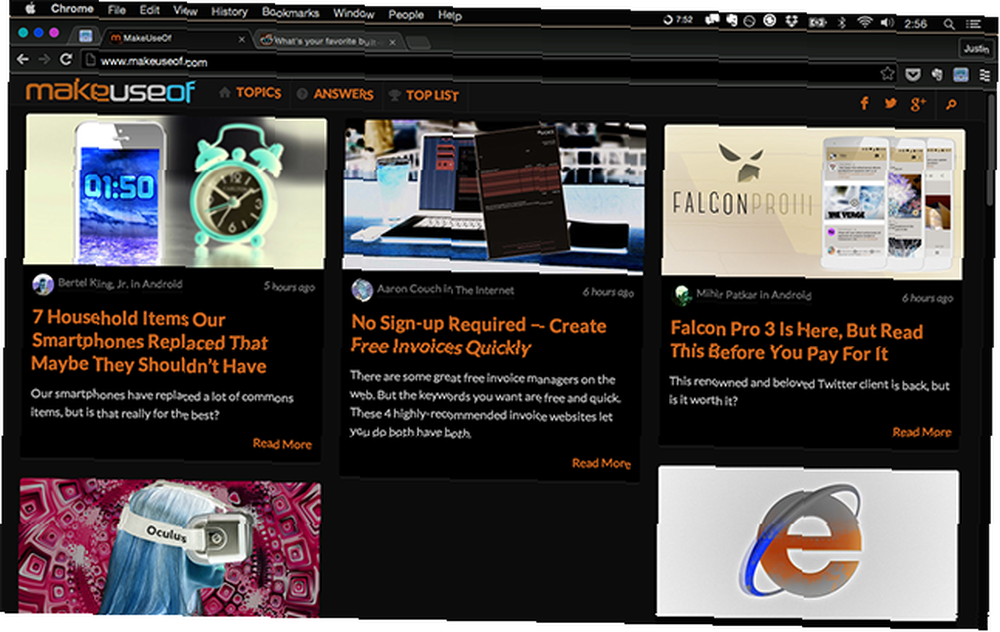
Task: Open "7 Household Items" article headline
Action: click(149, 342)
